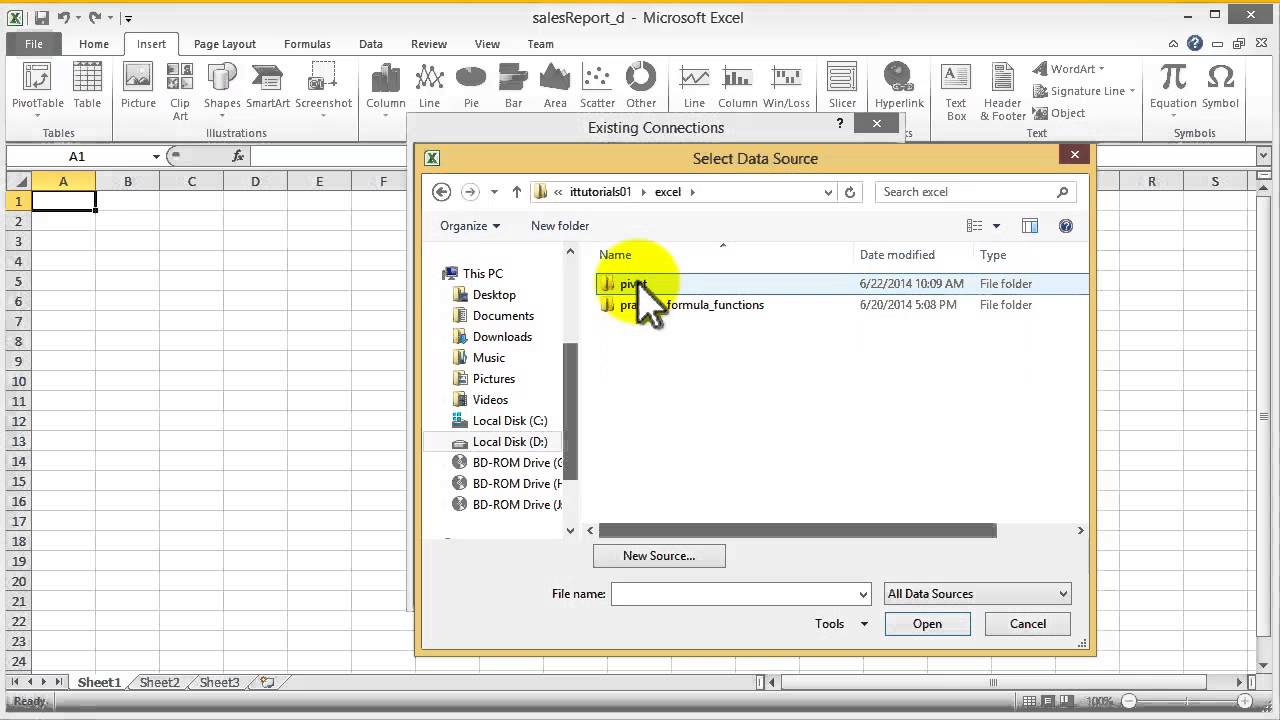Image resolution: width=1280 pixels, height=720 pixels.
Task: Insert a Slicer
Action: (842, 87)
